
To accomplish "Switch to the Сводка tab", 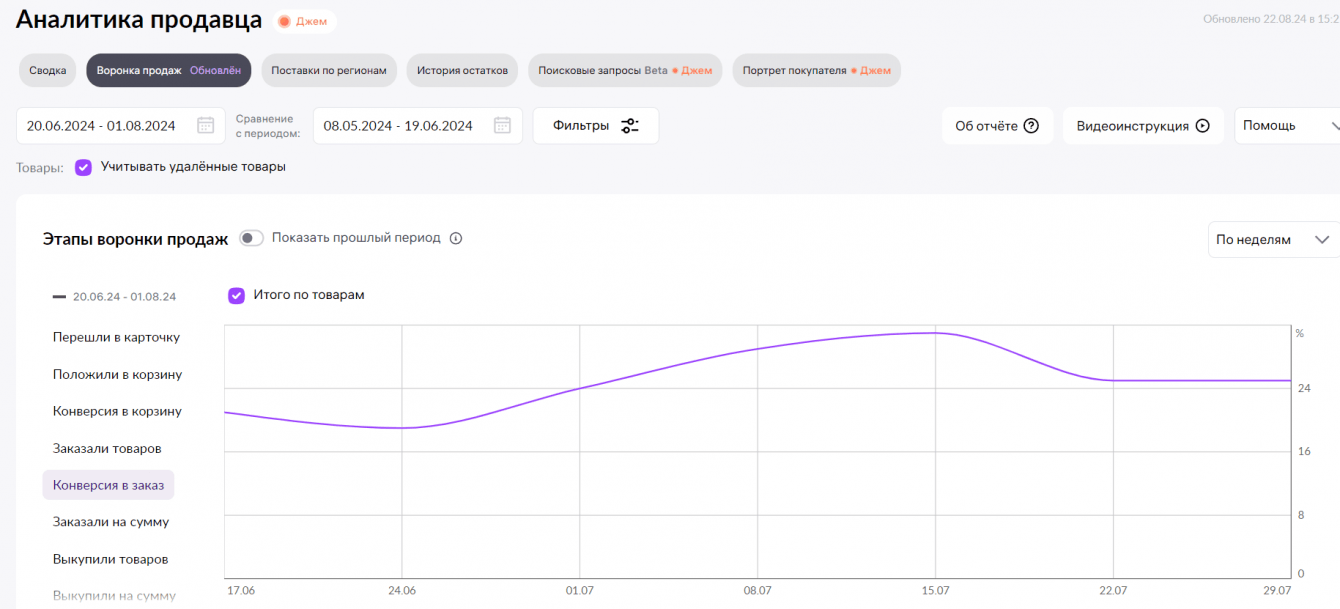I will point(48,71).
